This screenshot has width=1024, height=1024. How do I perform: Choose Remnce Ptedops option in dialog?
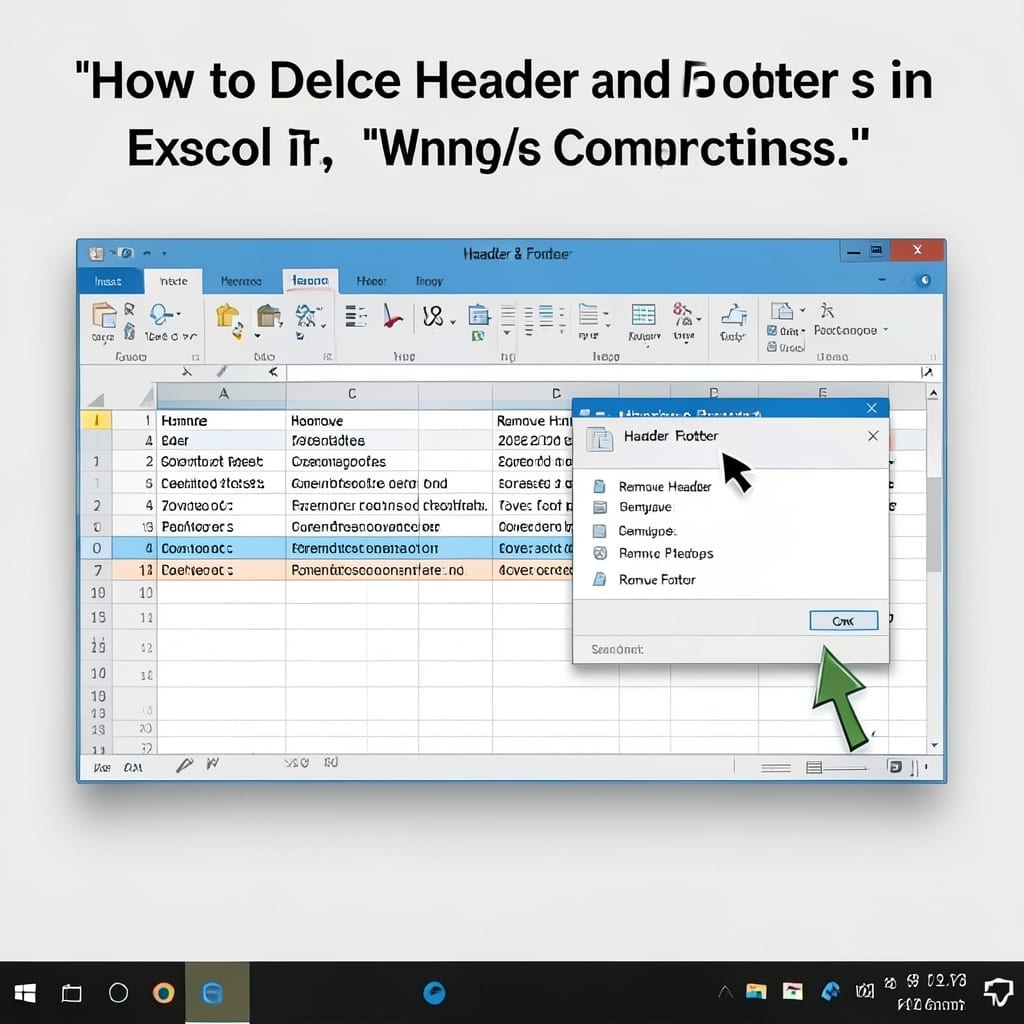coord(665,554)
